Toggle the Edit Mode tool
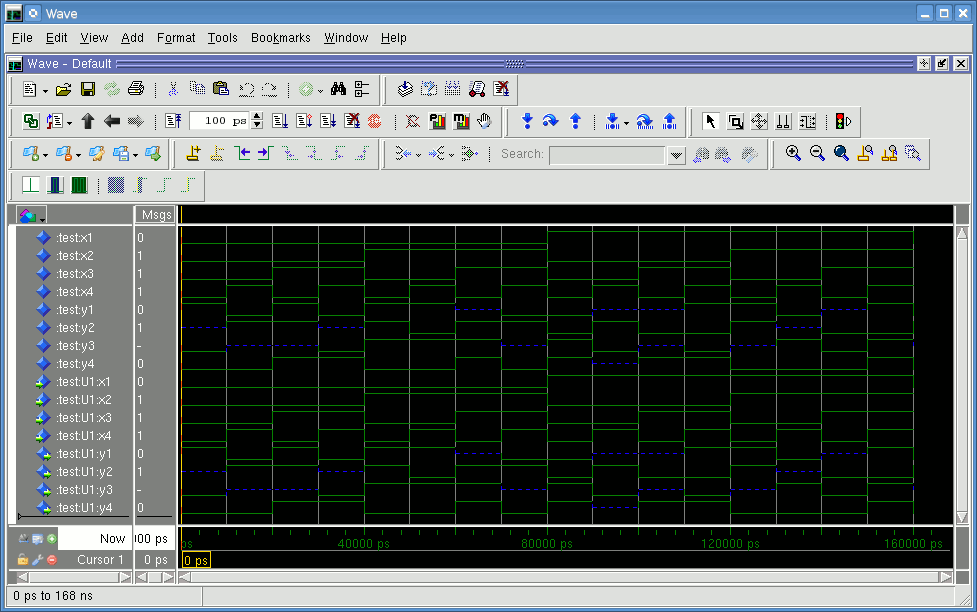This screenshot has height=612, width=977. (x=808, y=122)
